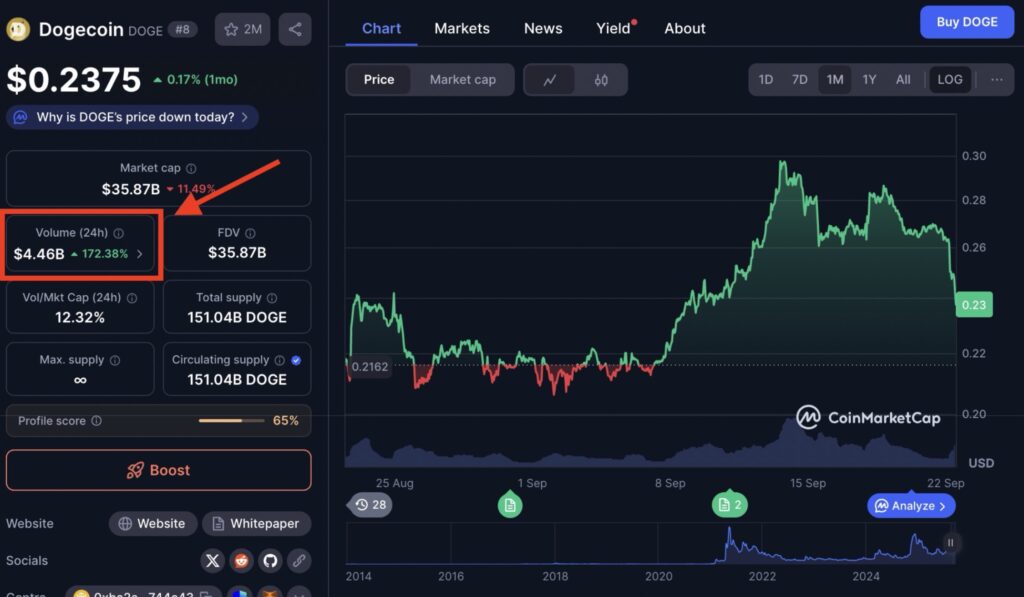The height and width of the screenshot is (597, 1024).
Task: Click the Dogecoin coin logo
Action: coord(18,29)
